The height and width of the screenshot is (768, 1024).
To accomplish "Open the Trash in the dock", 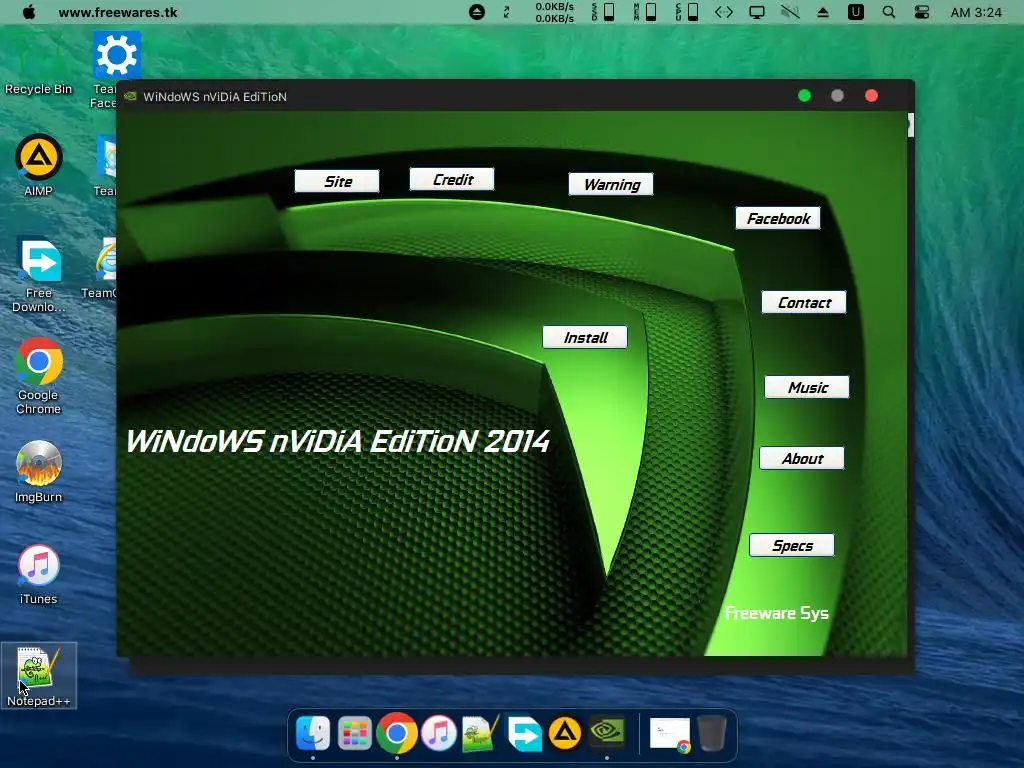I will (712, 733).
